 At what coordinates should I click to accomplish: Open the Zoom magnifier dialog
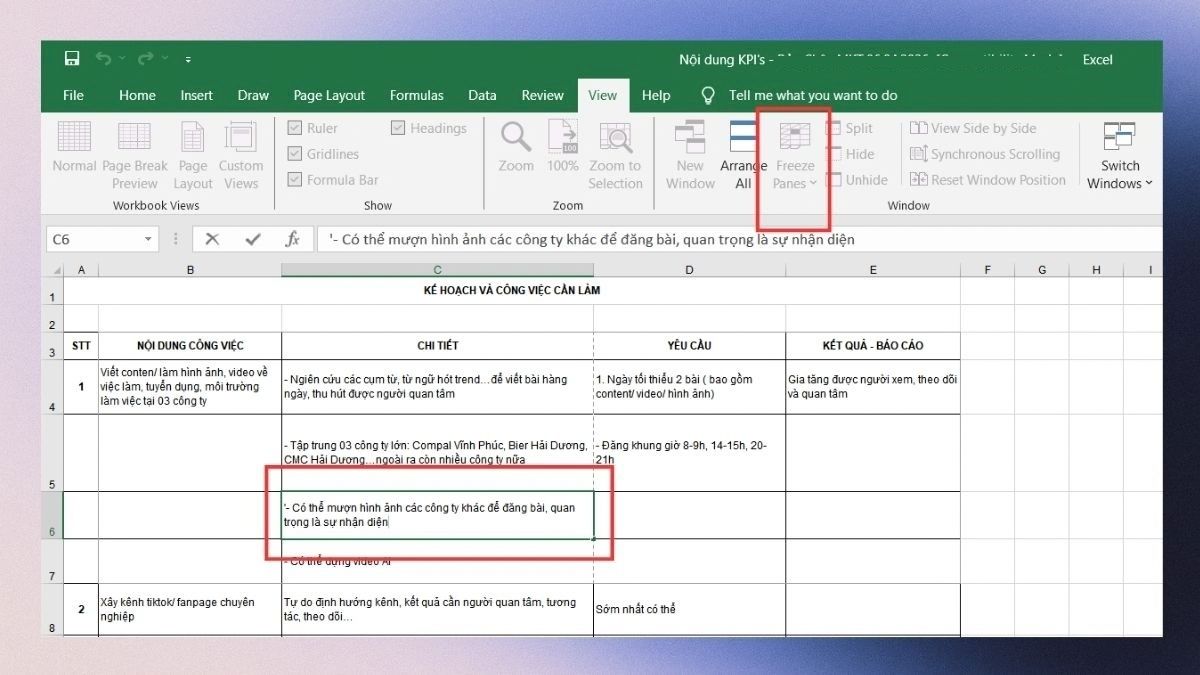pos(516,147)
